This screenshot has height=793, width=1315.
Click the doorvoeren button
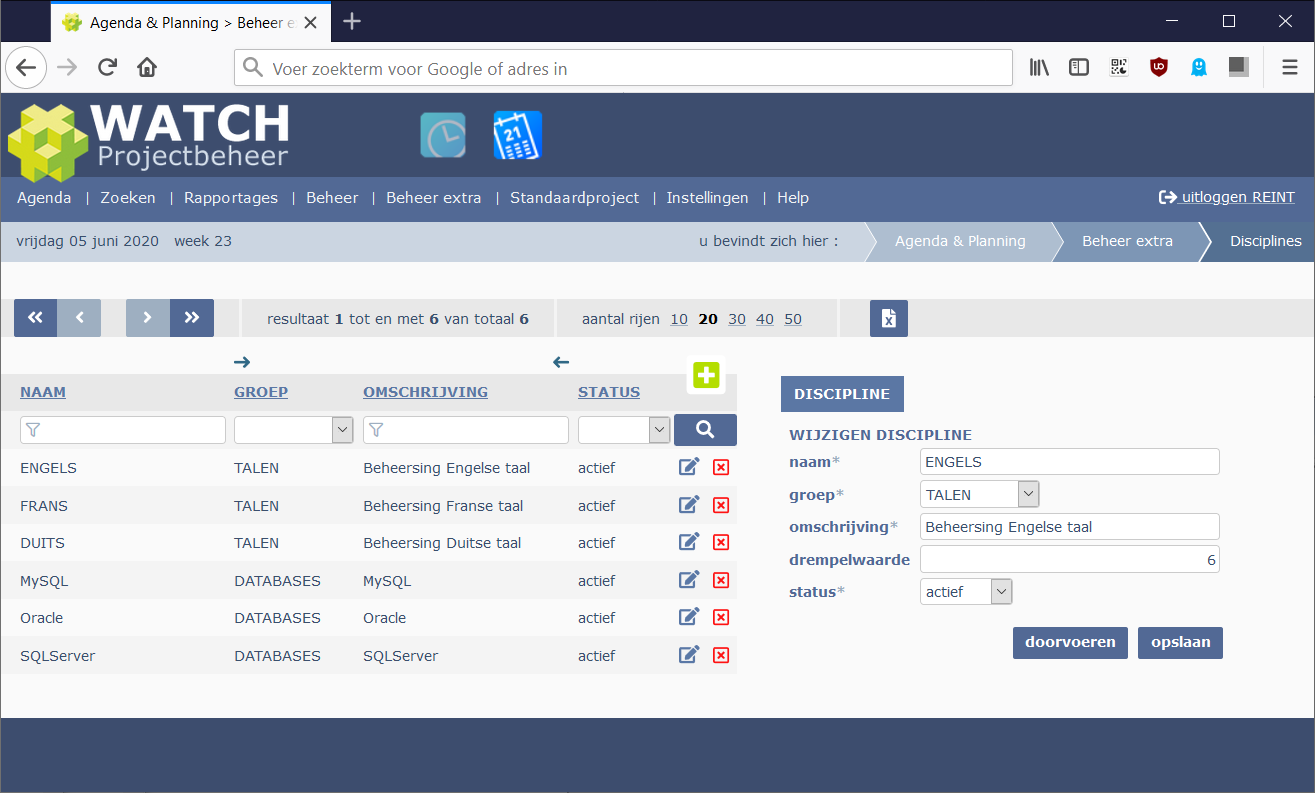pyautogui.click(x=1070, y=642)
